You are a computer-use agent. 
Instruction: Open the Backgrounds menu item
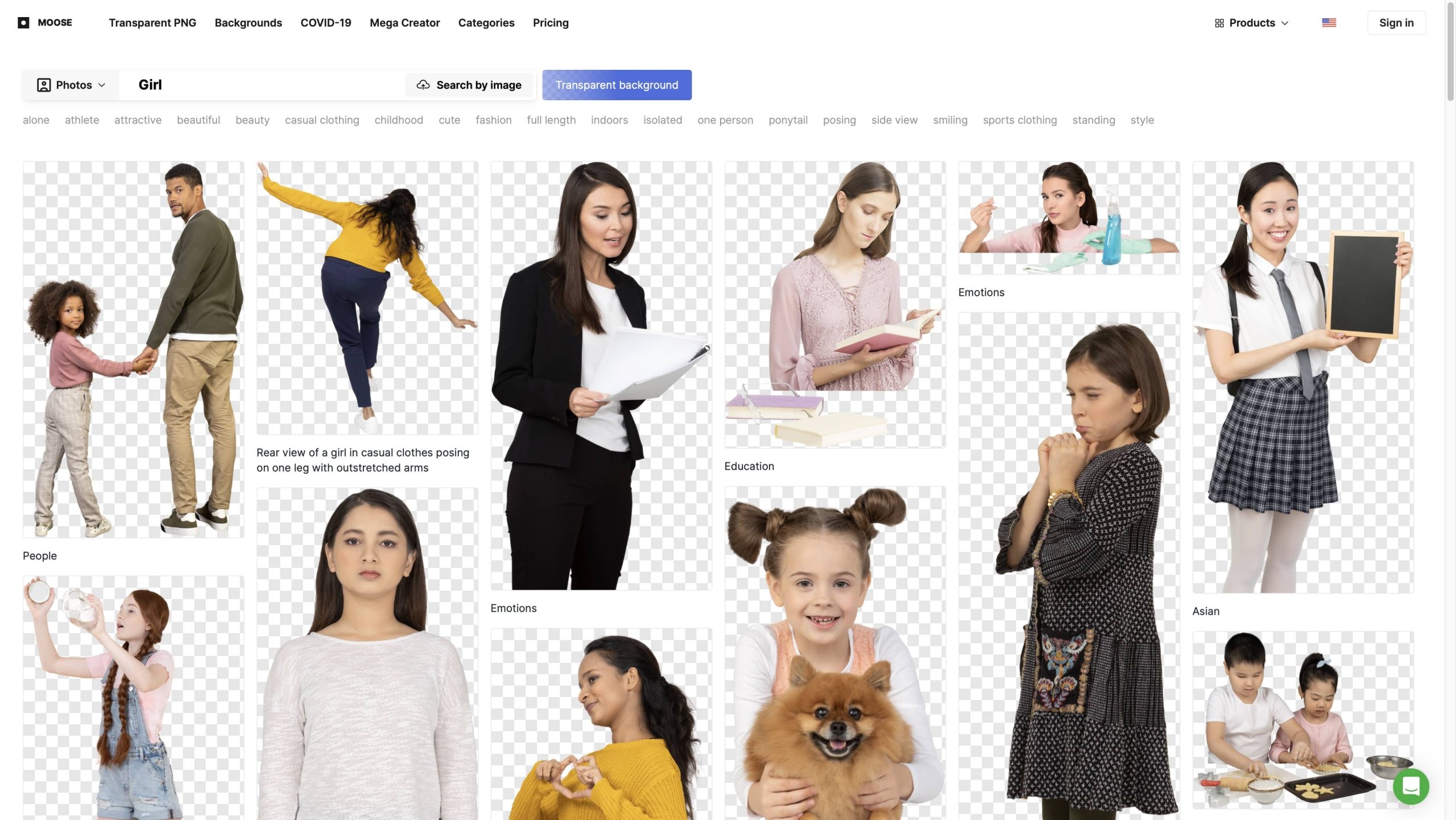[x=248, y=23]
